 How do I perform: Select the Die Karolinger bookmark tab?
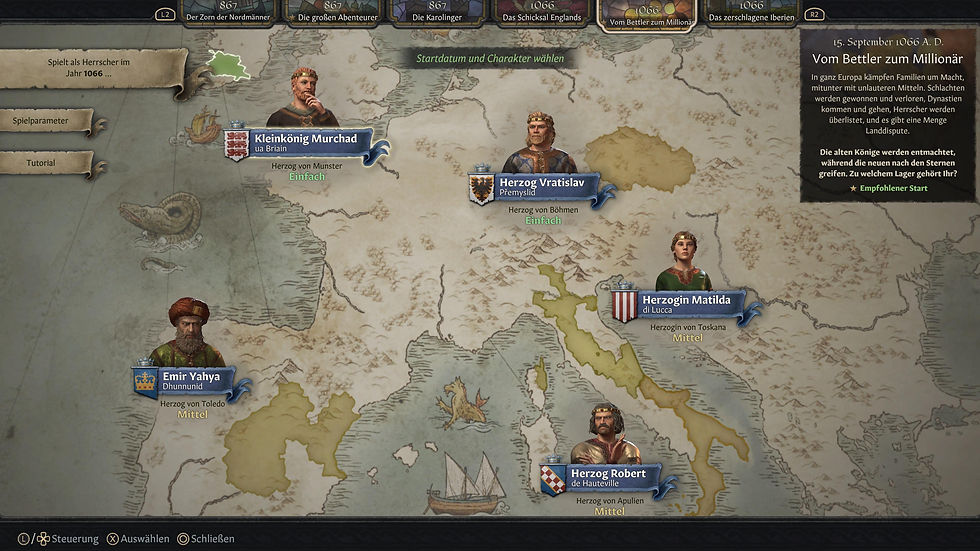tap(438, 12)
